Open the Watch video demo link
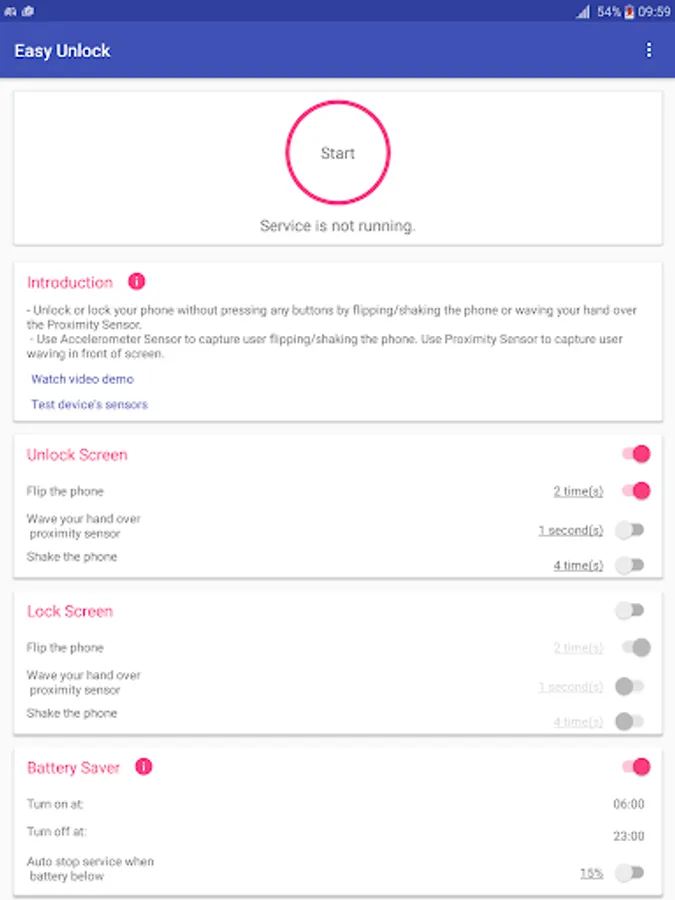The width and height of the screenshot is (675, 900). 82,380
